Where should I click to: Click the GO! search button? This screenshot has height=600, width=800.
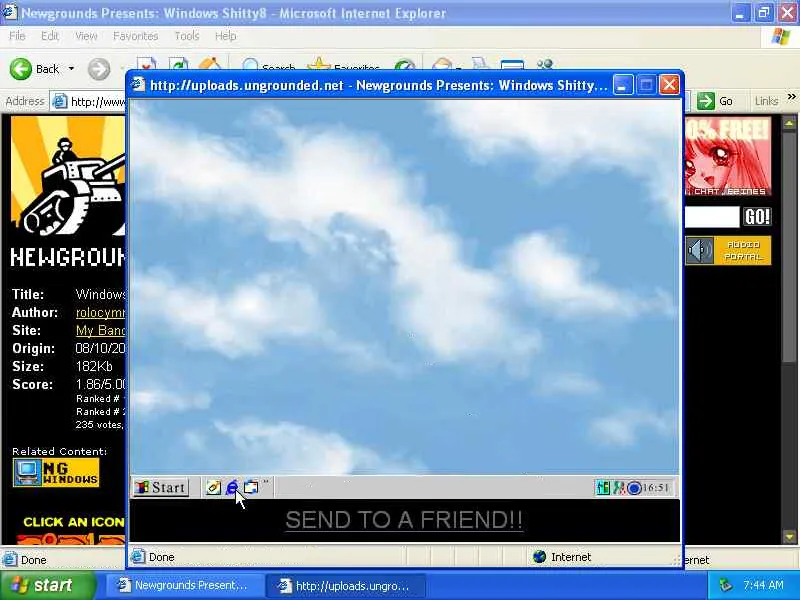click(x=757, y=216)
